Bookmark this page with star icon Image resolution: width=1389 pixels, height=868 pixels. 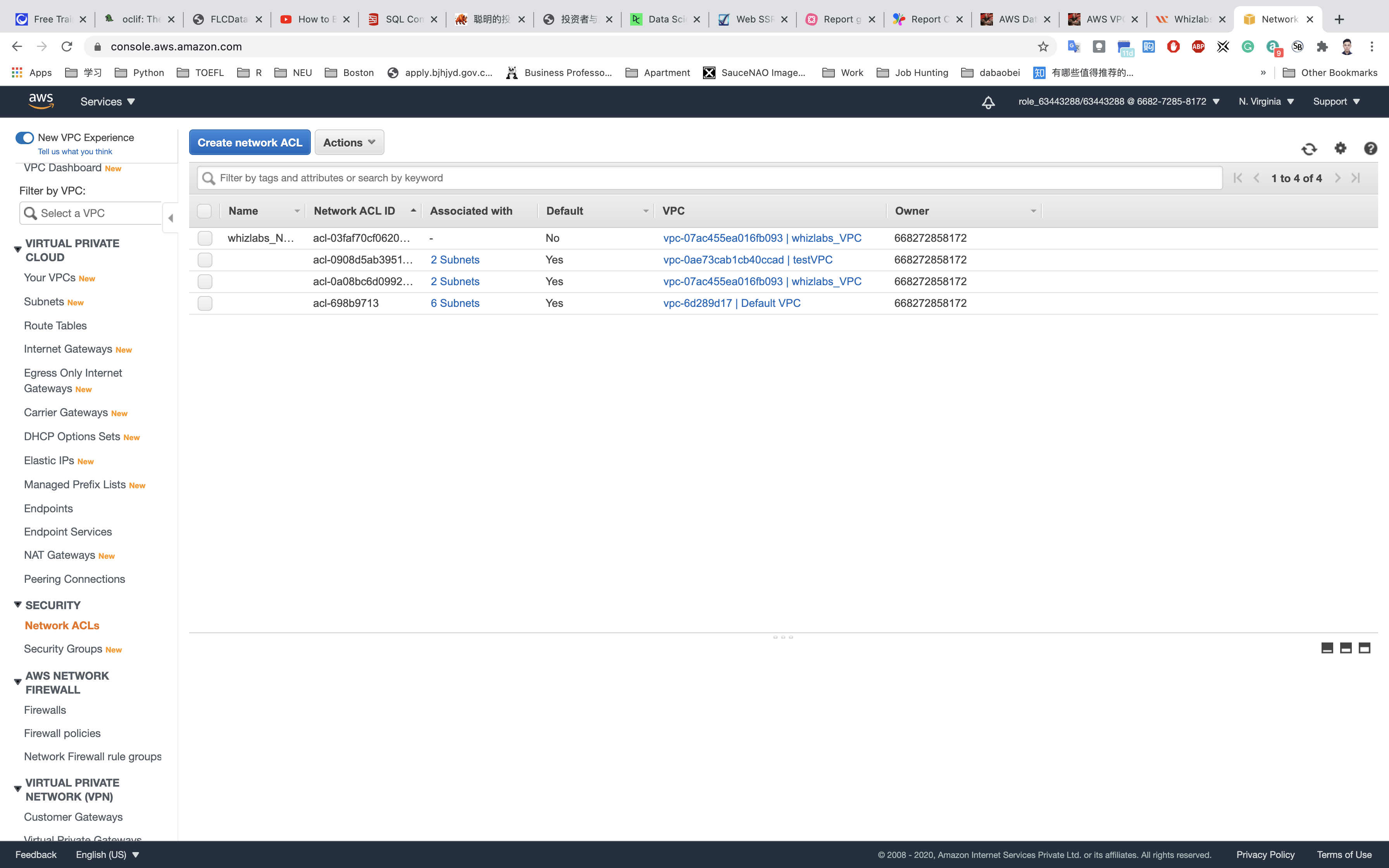1043,46
